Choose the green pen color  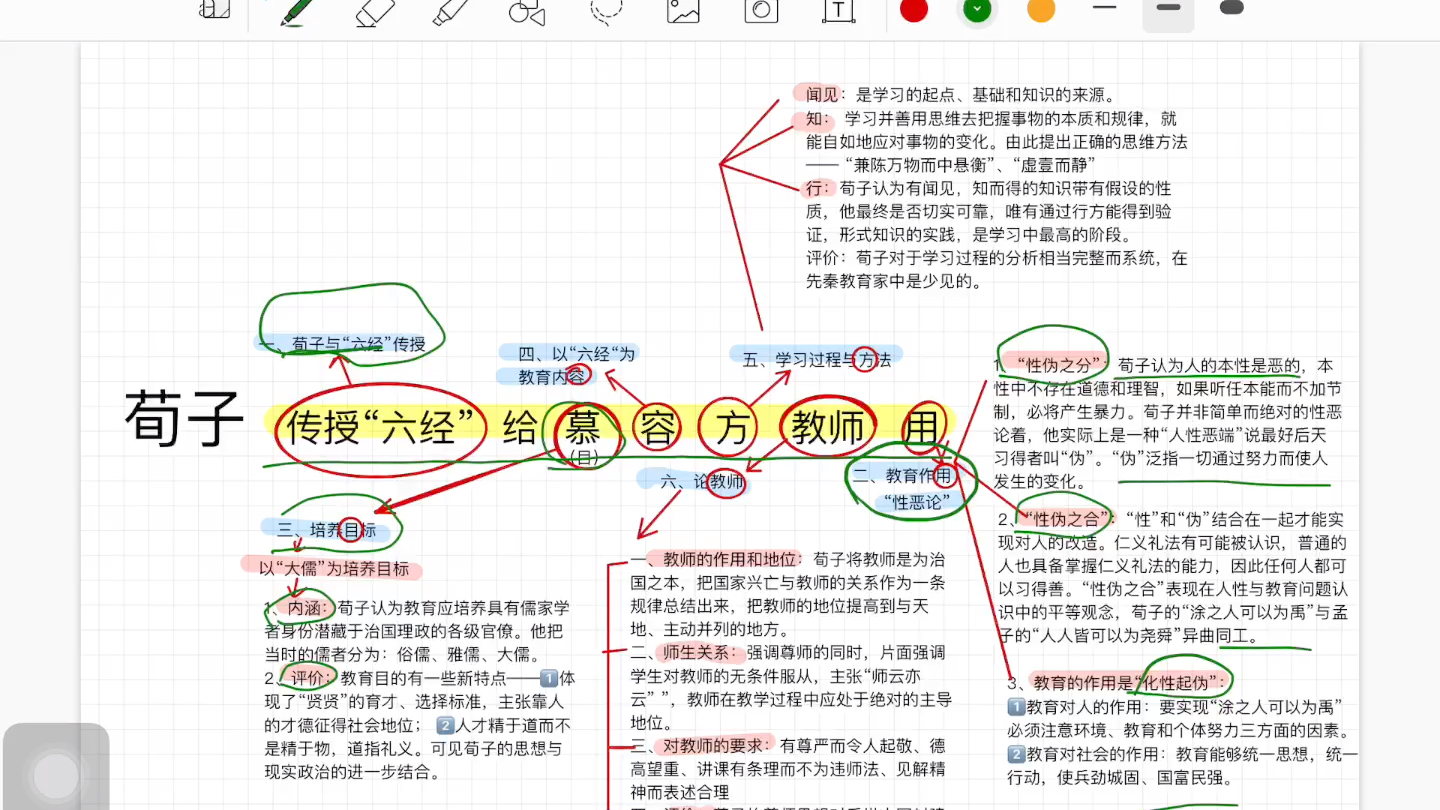coord(977,10)
